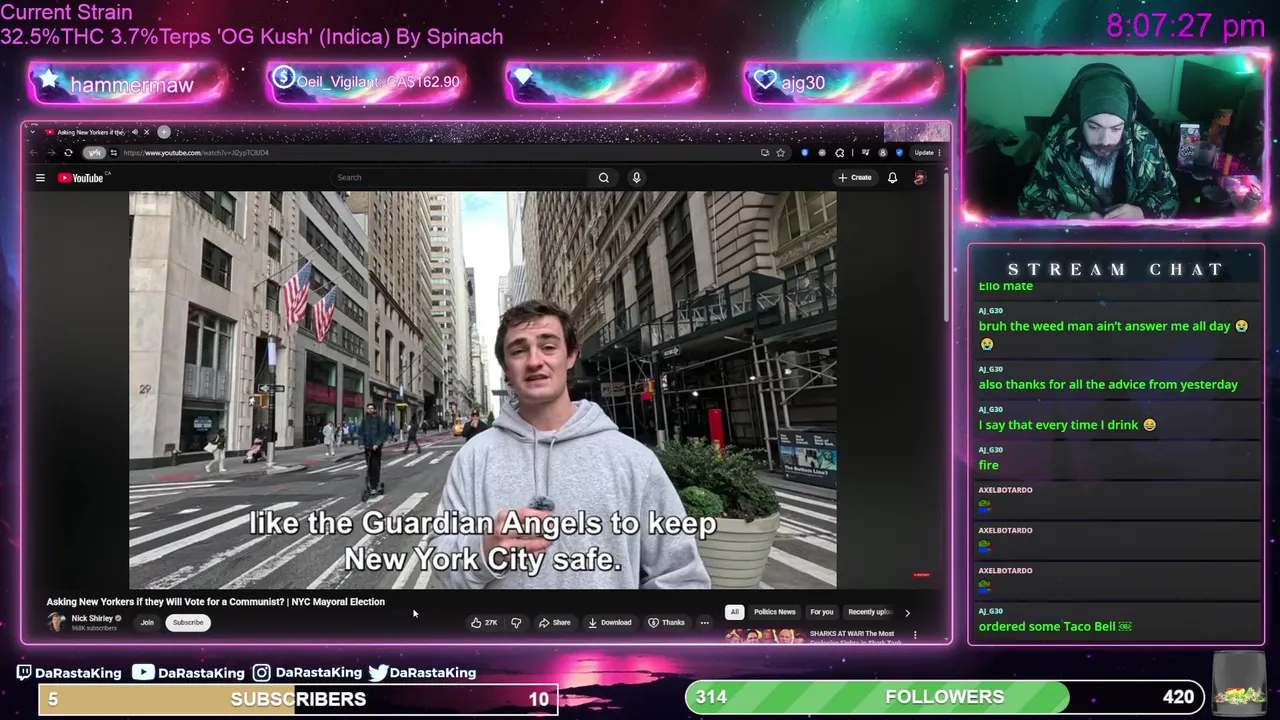Open the more actions ellipsis under video
This screenshot has width=1280, height=720.
pos(704,622)
